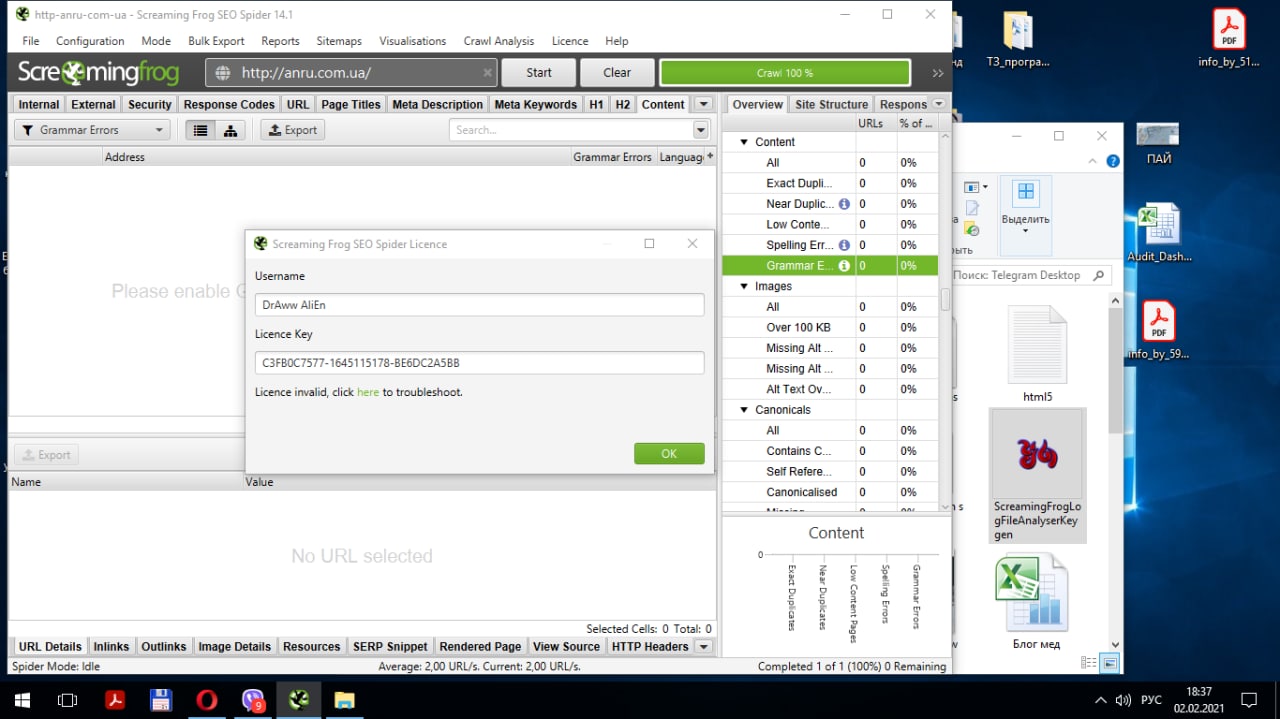This screenshot has width=1280, height=719.
Task: Click info icon beside Near Duplicates
Action: [x=844, y=204]
